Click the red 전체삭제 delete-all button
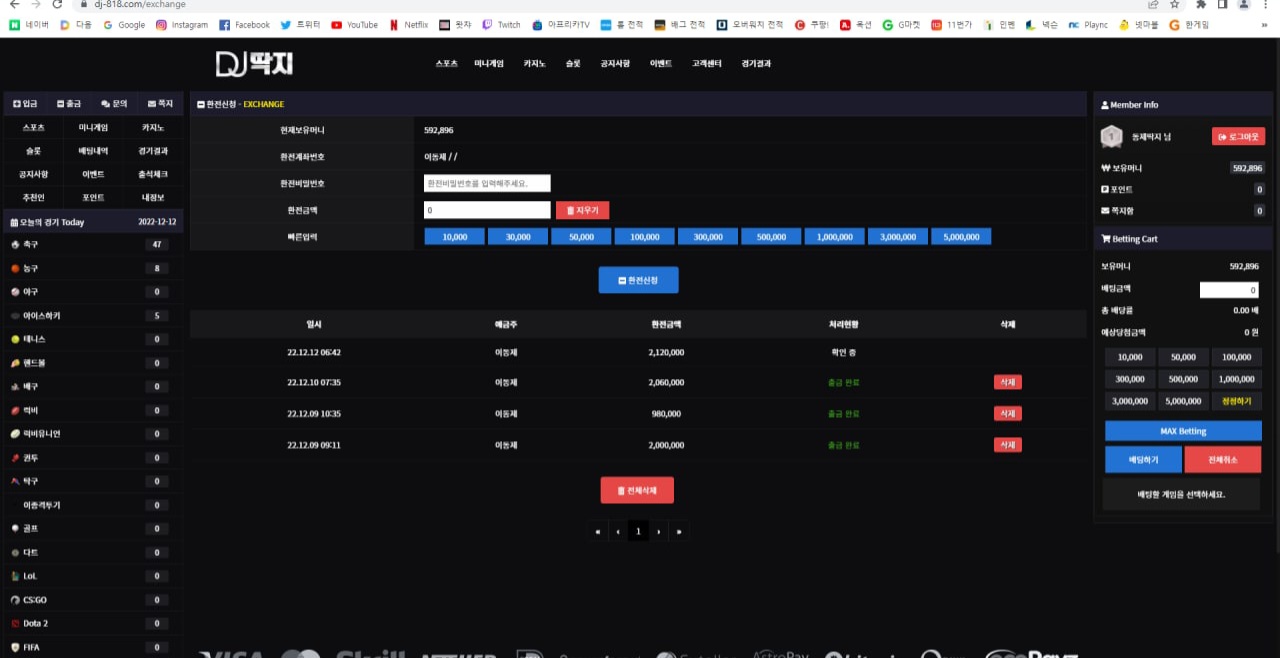The image size is (1280, 658). coord(637,490)
